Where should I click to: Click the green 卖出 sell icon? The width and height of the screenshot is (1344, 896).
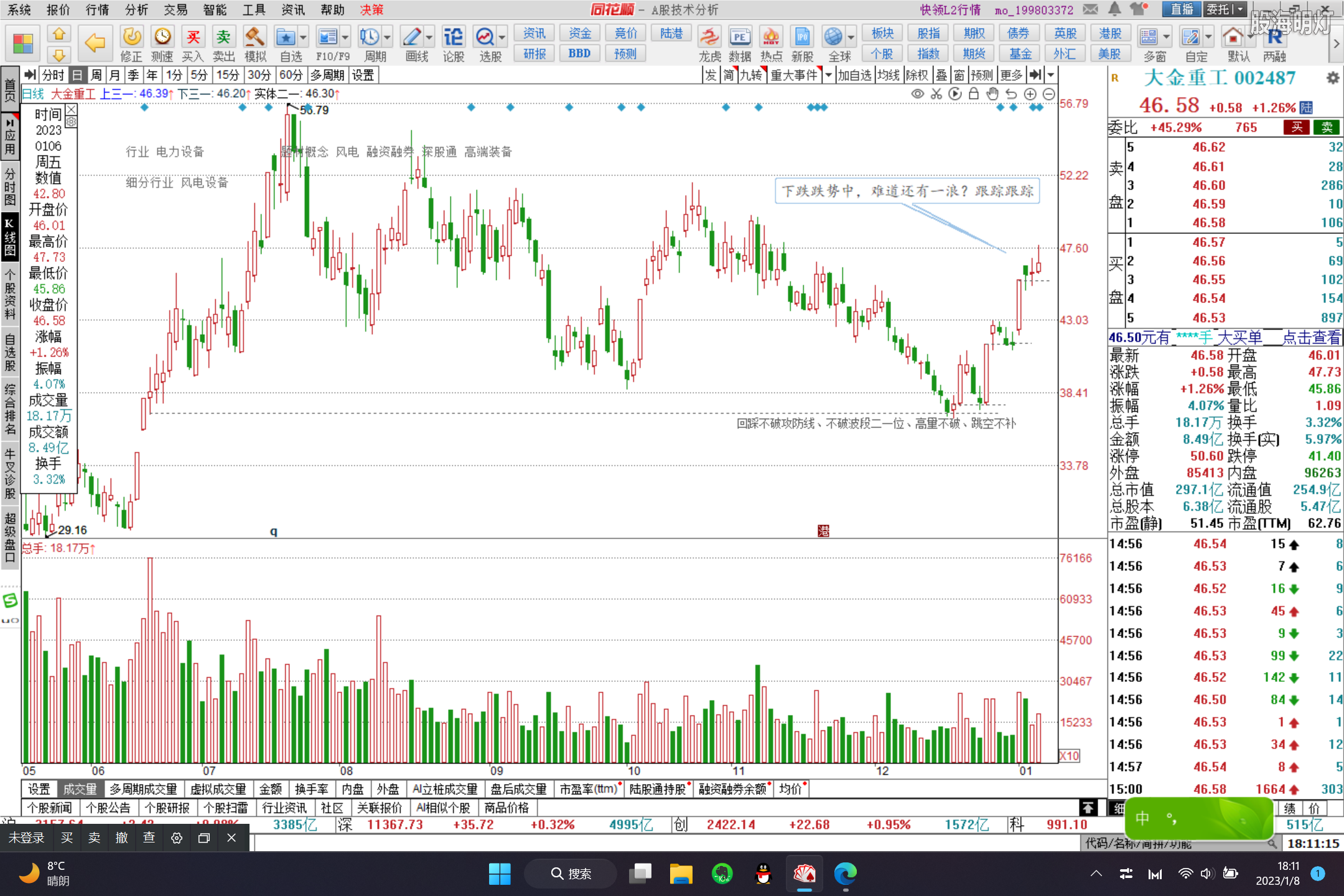click(223, 44)
